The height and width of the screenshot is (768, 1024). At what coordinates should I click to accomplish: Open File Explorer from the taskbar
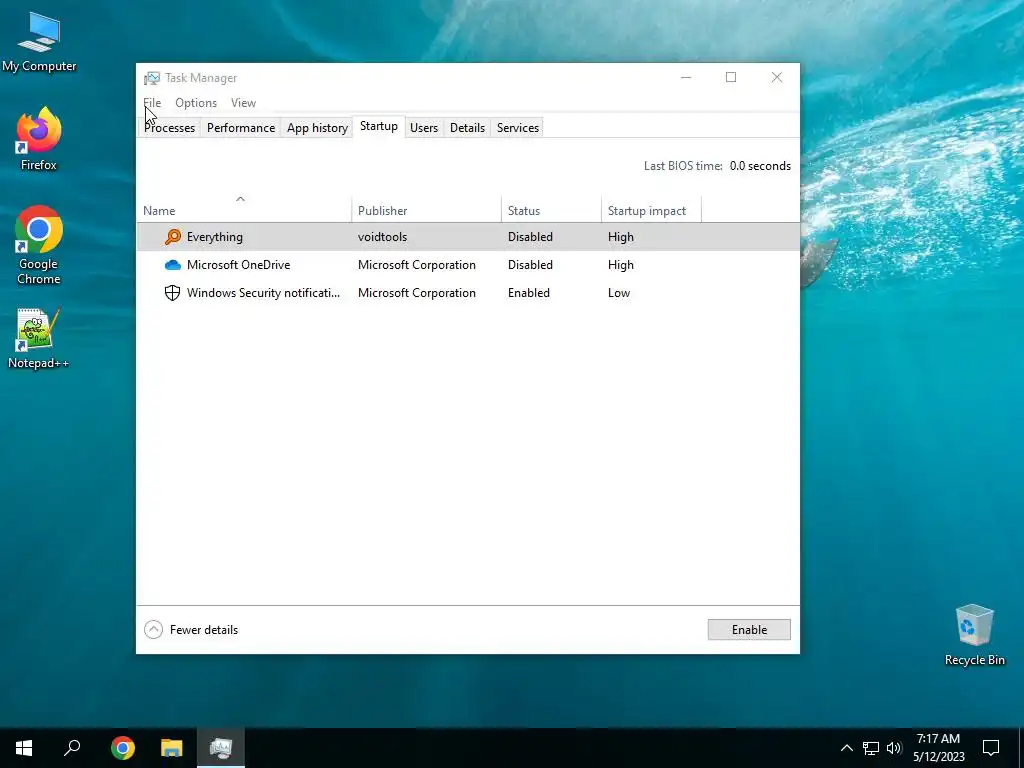172,748
